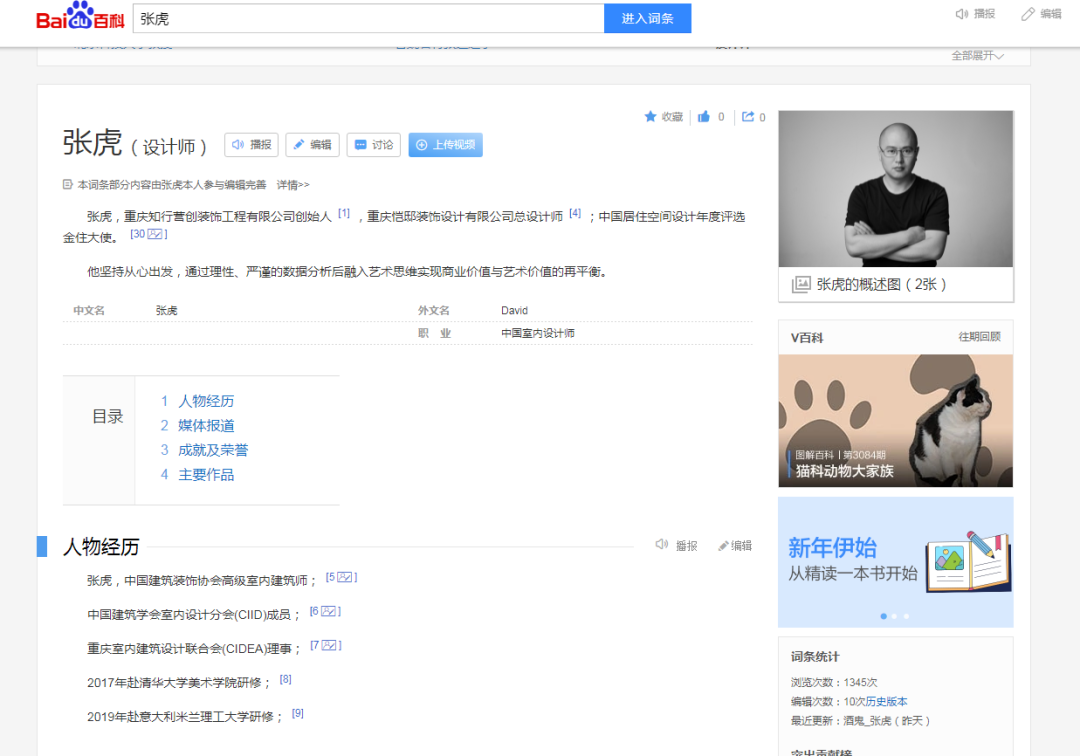Screen dimensions: 1080x756
Task: Expand all with 全部展开 chevron
Action: 977,56
